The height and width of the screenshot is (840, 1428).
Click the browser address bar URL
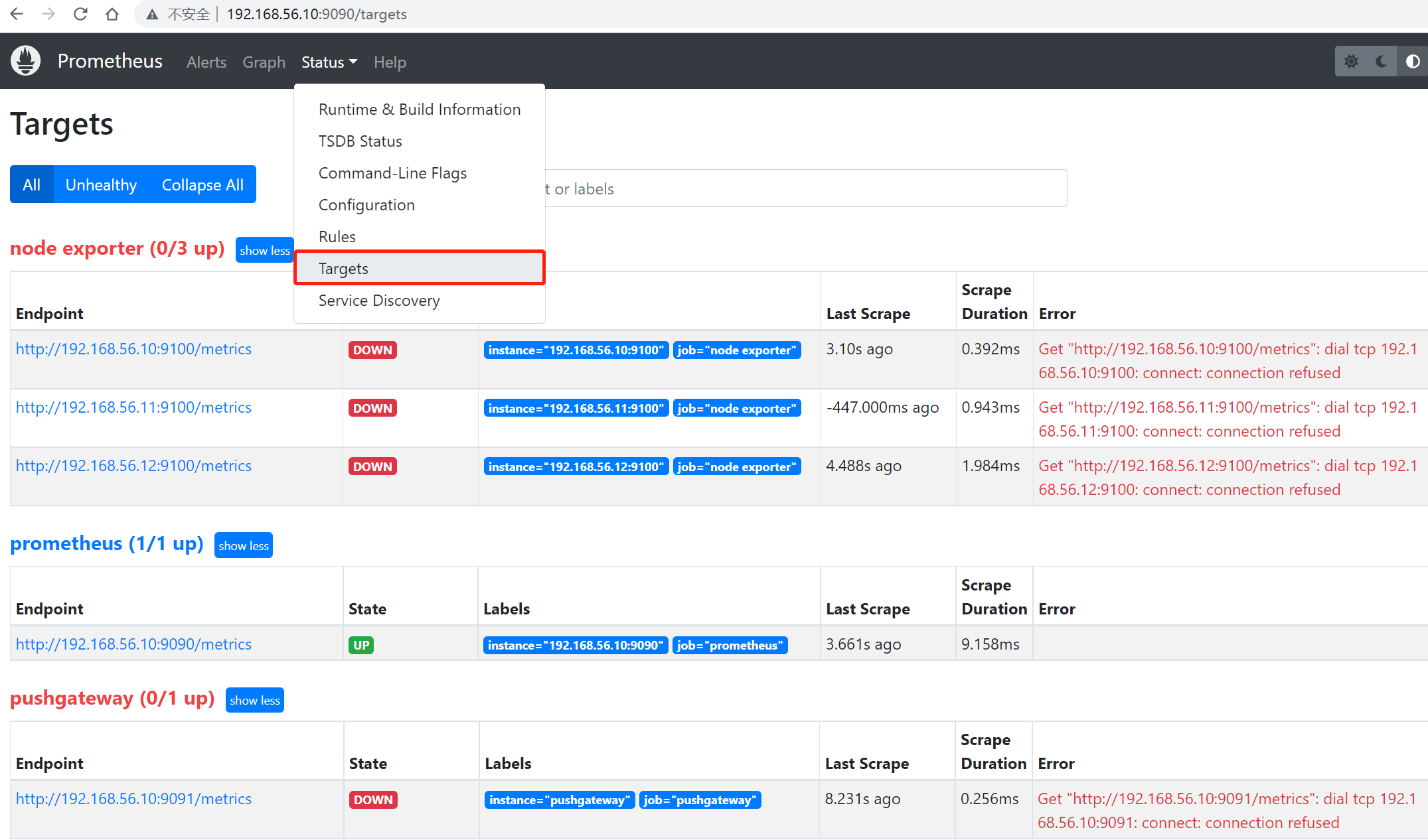pos(317,14)
